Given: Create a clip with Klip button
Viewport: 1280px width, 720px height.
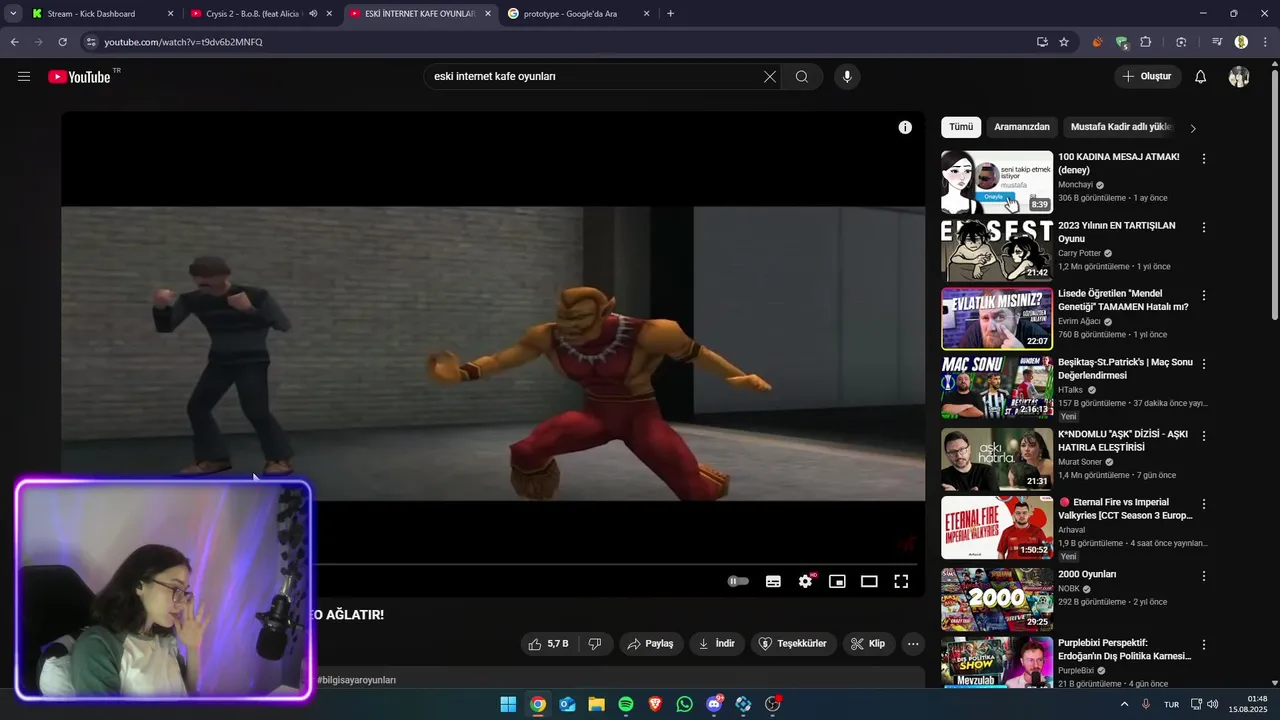Looking at the screenshot, I should [x=868, y=644].
